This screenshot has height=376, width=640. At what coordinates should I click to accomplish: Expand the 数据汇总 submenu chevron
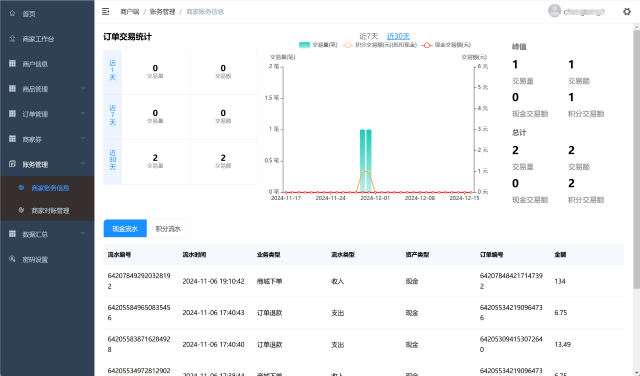[x=83, y=234]
